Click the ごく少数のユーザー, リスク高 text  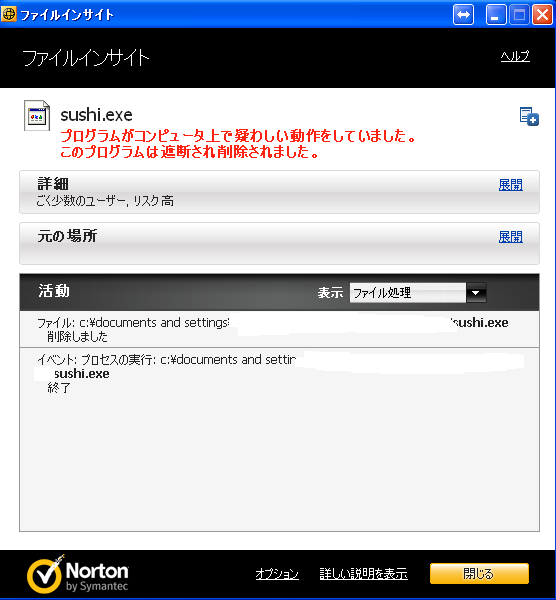[105, 201]
